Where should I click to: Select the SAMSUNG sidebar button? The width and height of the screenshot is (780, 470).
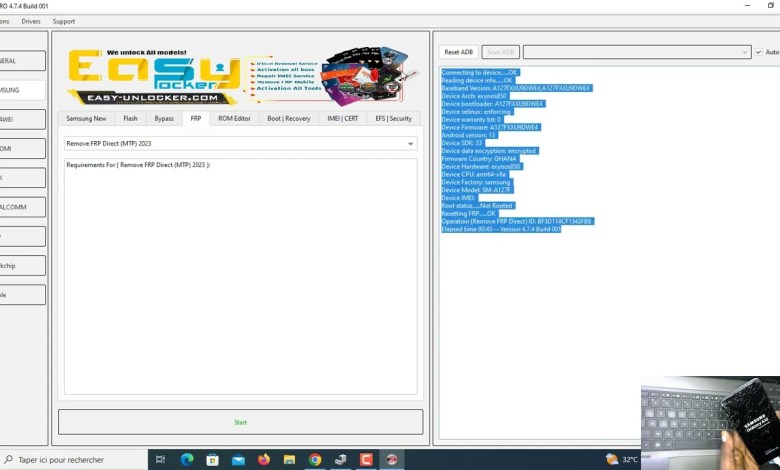click(x=22, y=90)
